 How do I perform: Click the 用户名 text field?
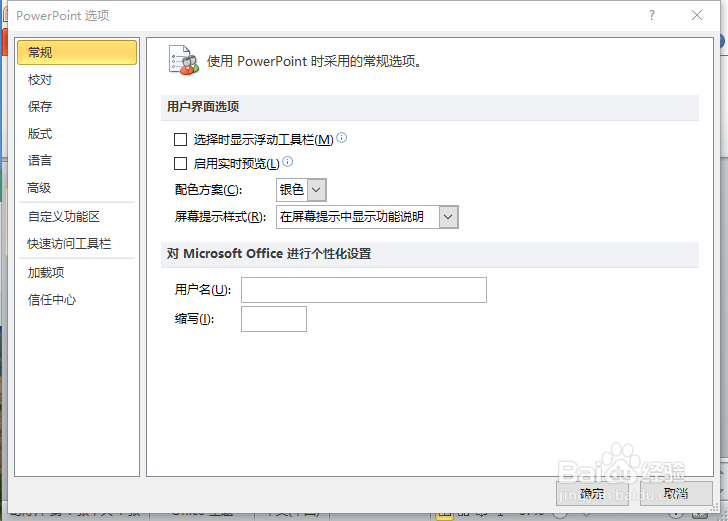pyautogui.click(x=364, y=290)
